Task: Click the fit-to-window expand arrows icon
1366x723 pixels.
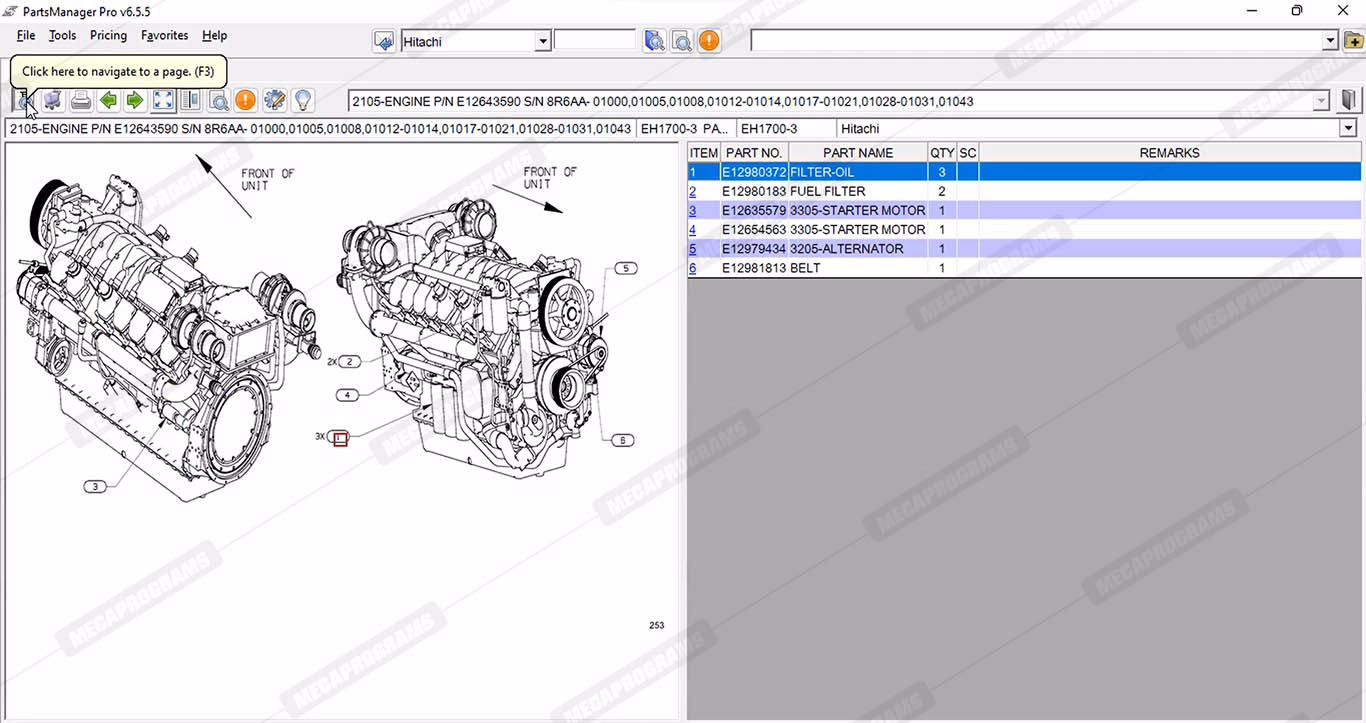Action: [163, 101]
